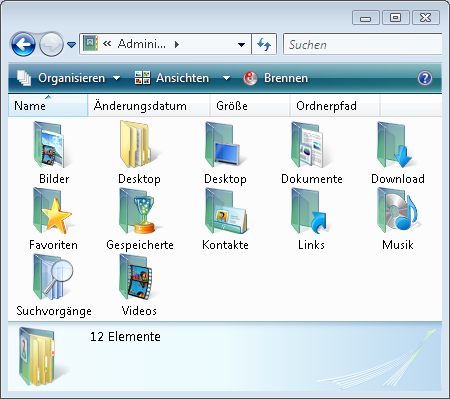Open help with the question mark icon
450x399 pixels.
[425, 78]
